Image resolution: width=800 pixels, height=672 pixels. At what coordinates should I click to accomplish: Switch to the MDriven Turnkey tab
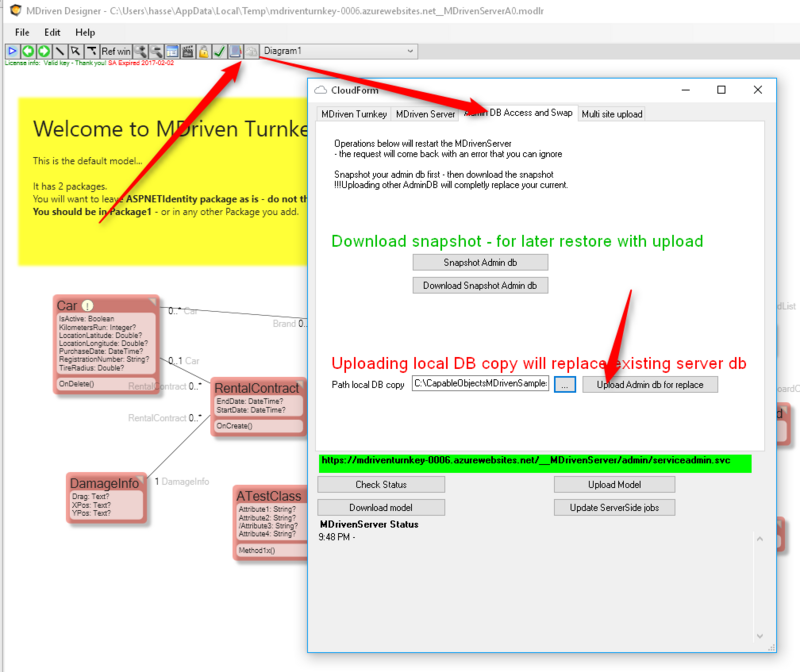(x=354, y=114)
